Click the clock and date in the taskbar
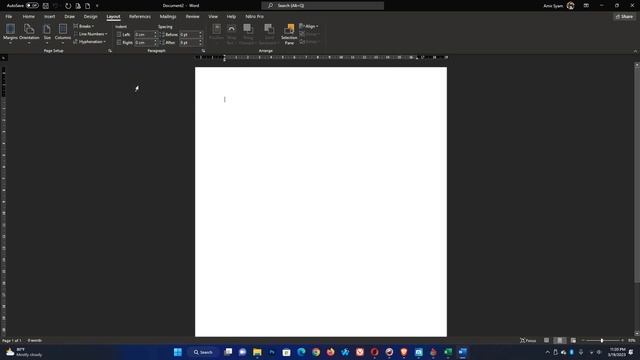 [617, 352]
